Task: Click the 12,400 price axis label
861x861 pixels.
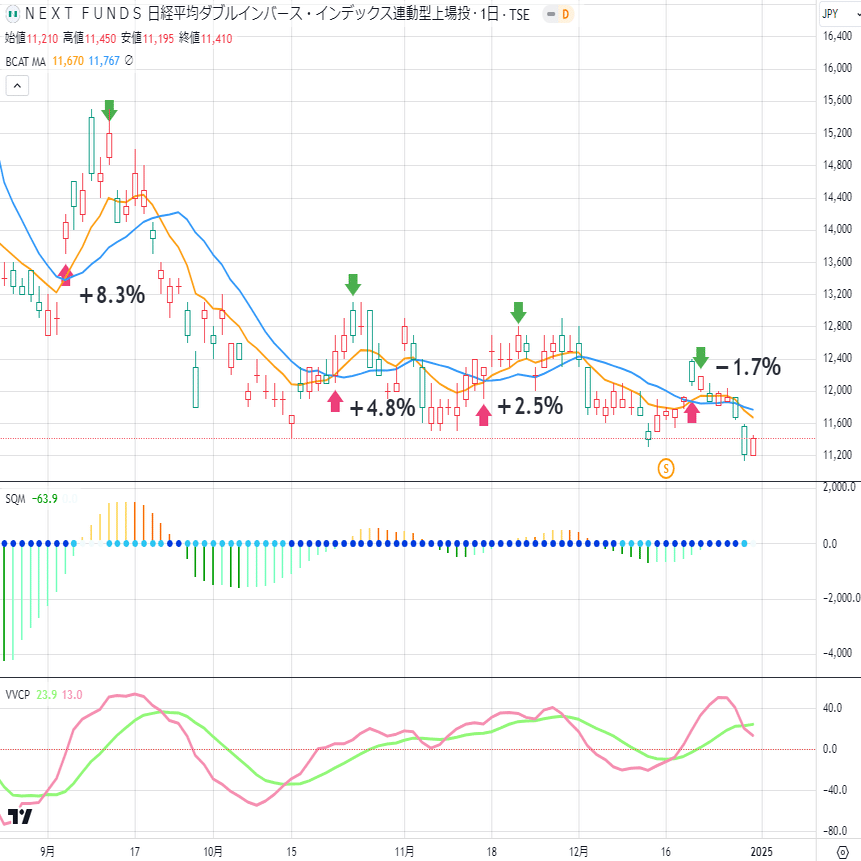Action: (837, 358)
